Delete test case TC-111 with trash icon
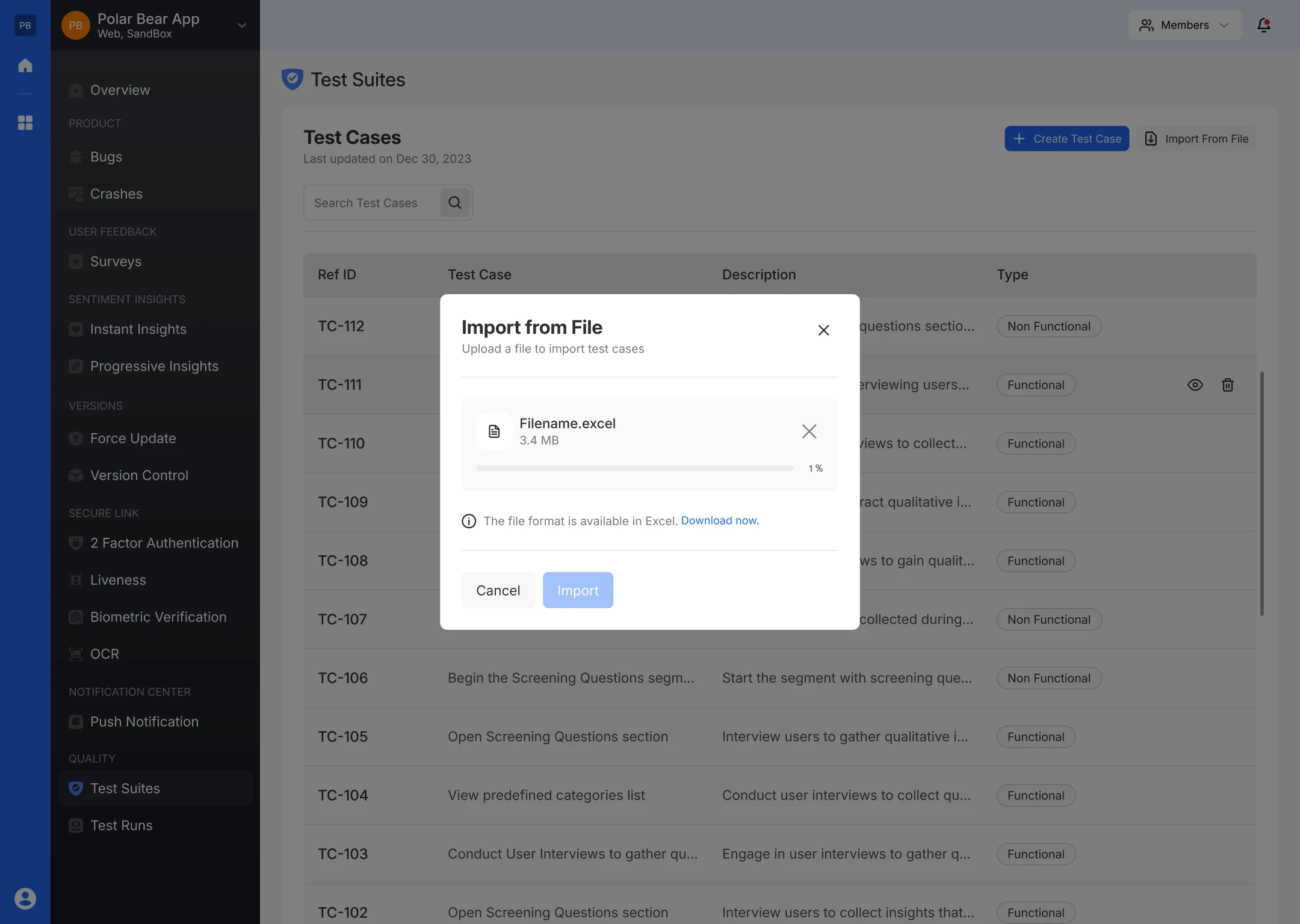1300x924 pixels. pyautogui.click(x=1228, y=385)
